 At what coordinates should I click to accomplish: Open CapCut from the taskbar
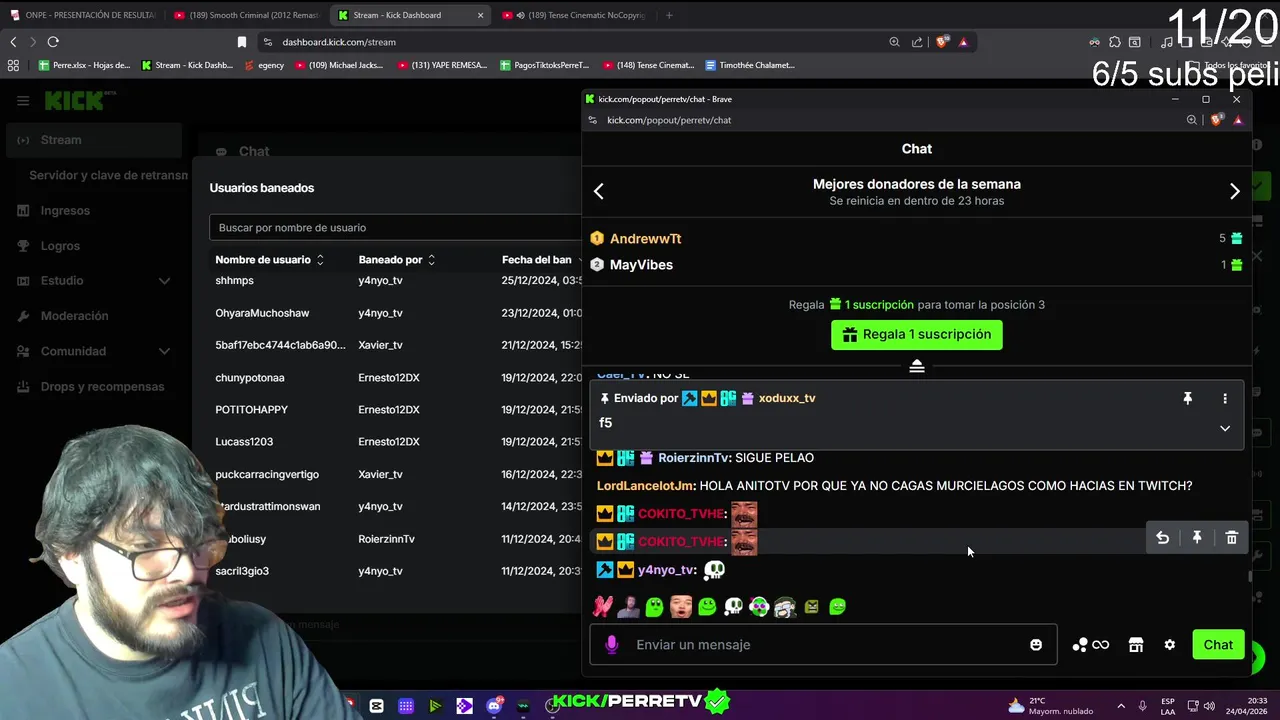click(x=376, y=706)
